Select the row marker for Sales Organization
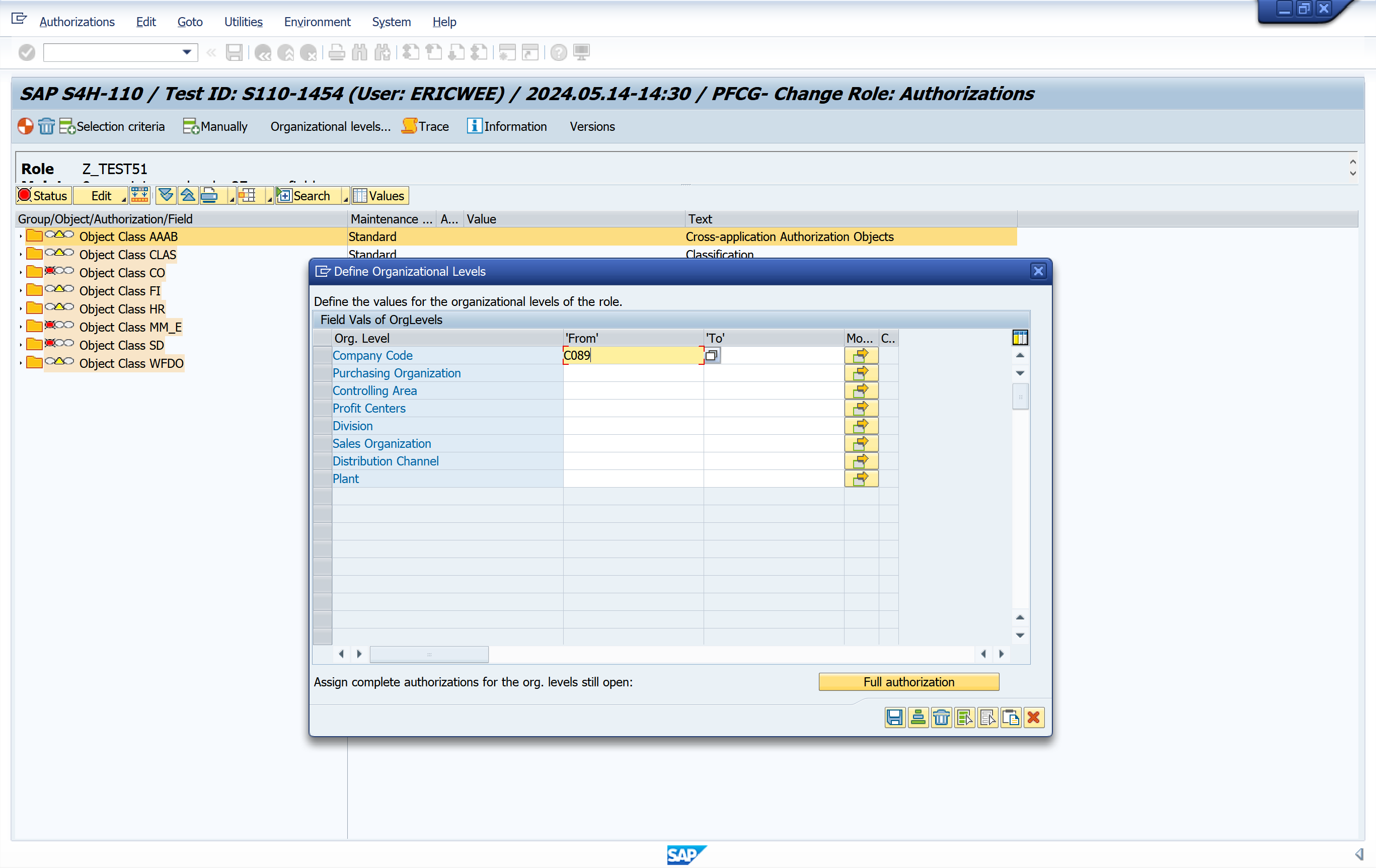Image resolution: width=1376 pixels, height=868 pixels. [323, 443]
